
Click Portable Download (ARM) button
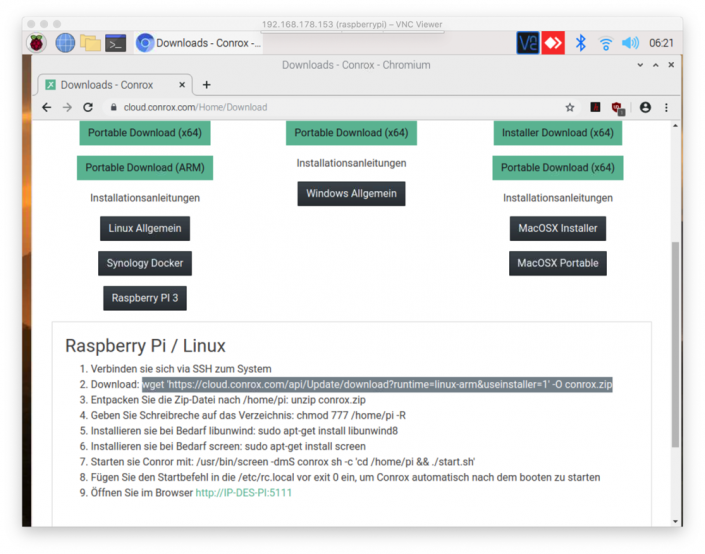146,168
